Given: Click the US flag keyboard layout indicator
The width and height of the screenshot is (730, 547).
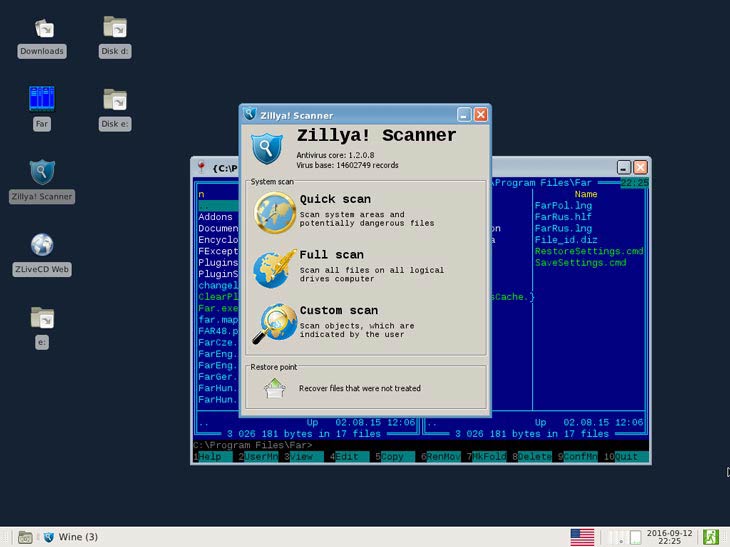Looking at the screenshot, I should (x=582, y=537).
